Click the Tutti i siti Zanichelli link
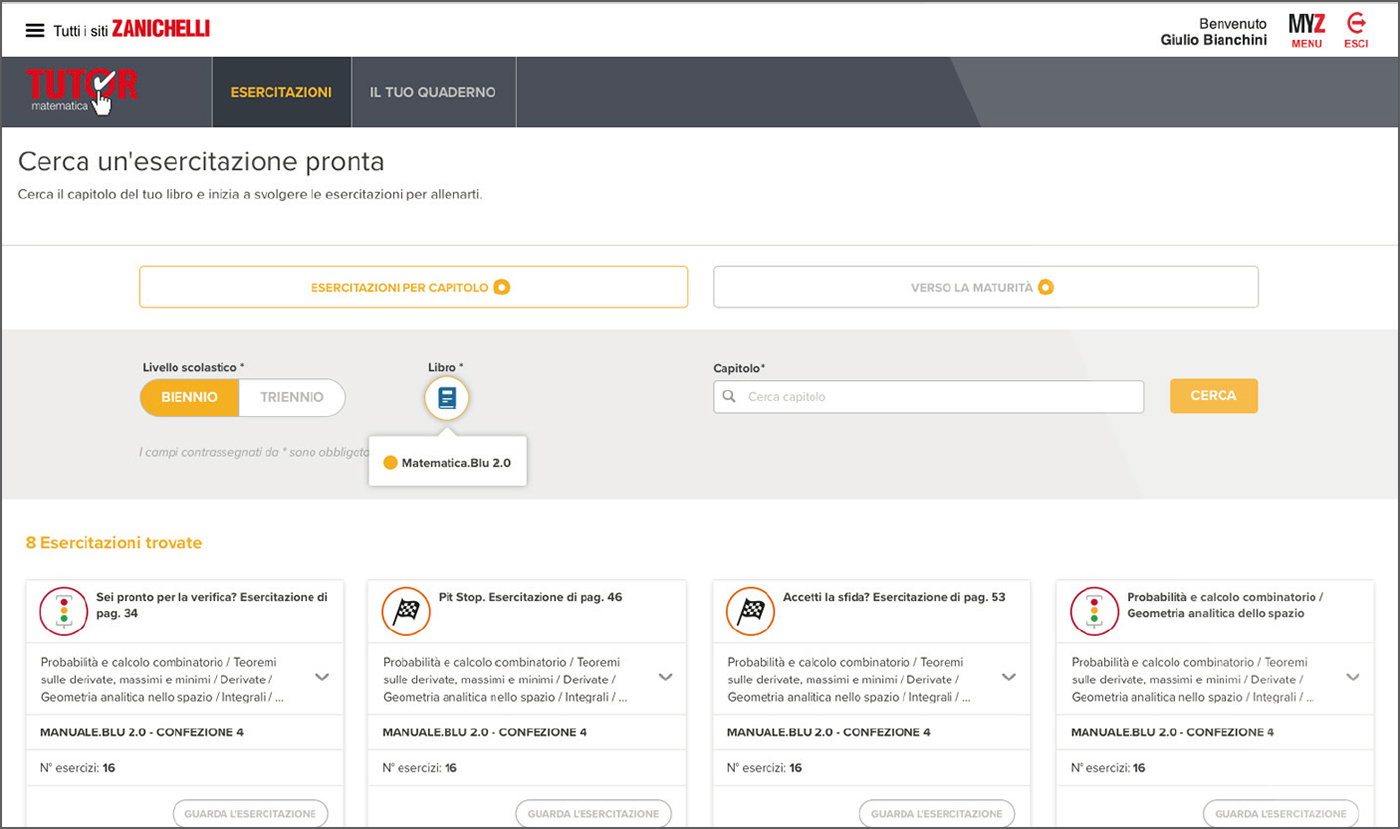This screenshot has height=829, width=1400. (x=131, y=30)
